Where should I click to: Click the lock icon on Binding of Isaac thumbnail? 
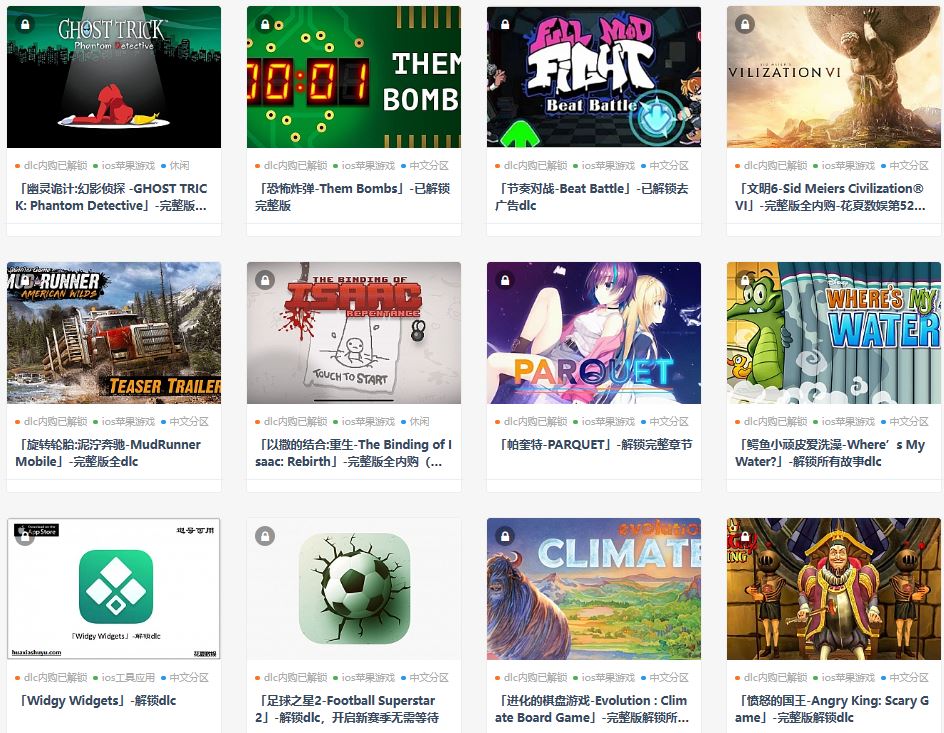(265, 280)
